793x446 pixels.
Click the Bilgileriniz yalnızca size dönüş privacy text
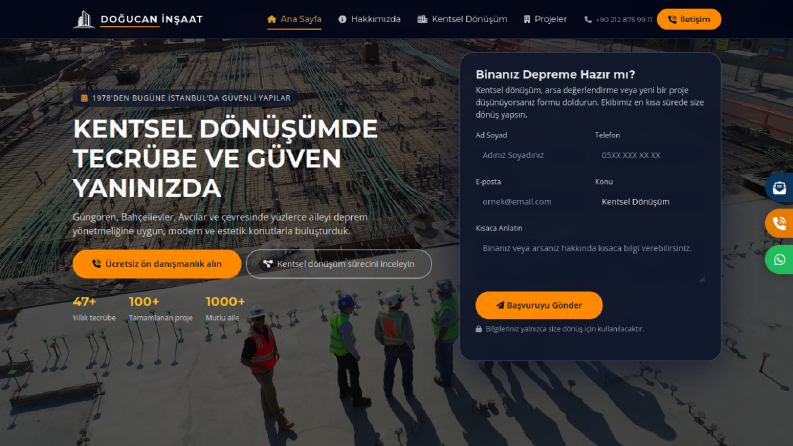(x=564, y=329)
